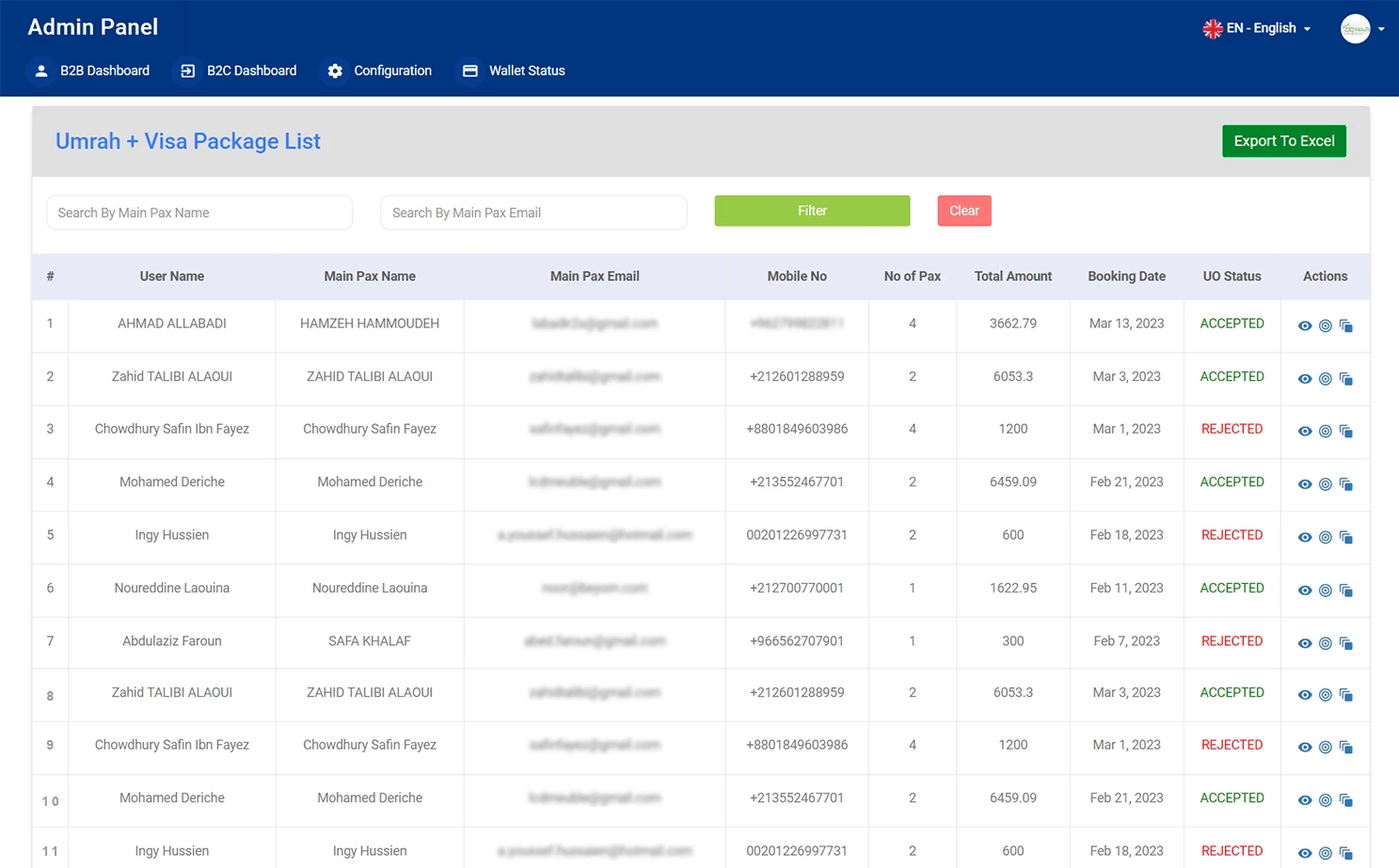The image size is (1399, 868).
Task: Click the copy icon for Mohamed Deriche's booking
Action: [x=1346, y=484]
